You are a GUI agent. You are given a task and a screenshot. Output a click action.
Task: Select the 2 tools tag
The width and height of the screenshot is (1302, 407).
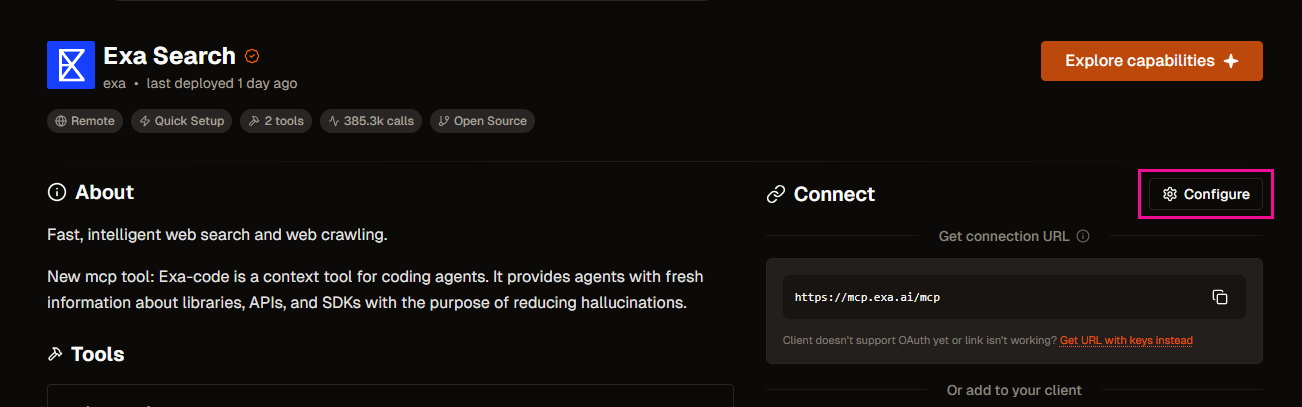coord(276,121)
